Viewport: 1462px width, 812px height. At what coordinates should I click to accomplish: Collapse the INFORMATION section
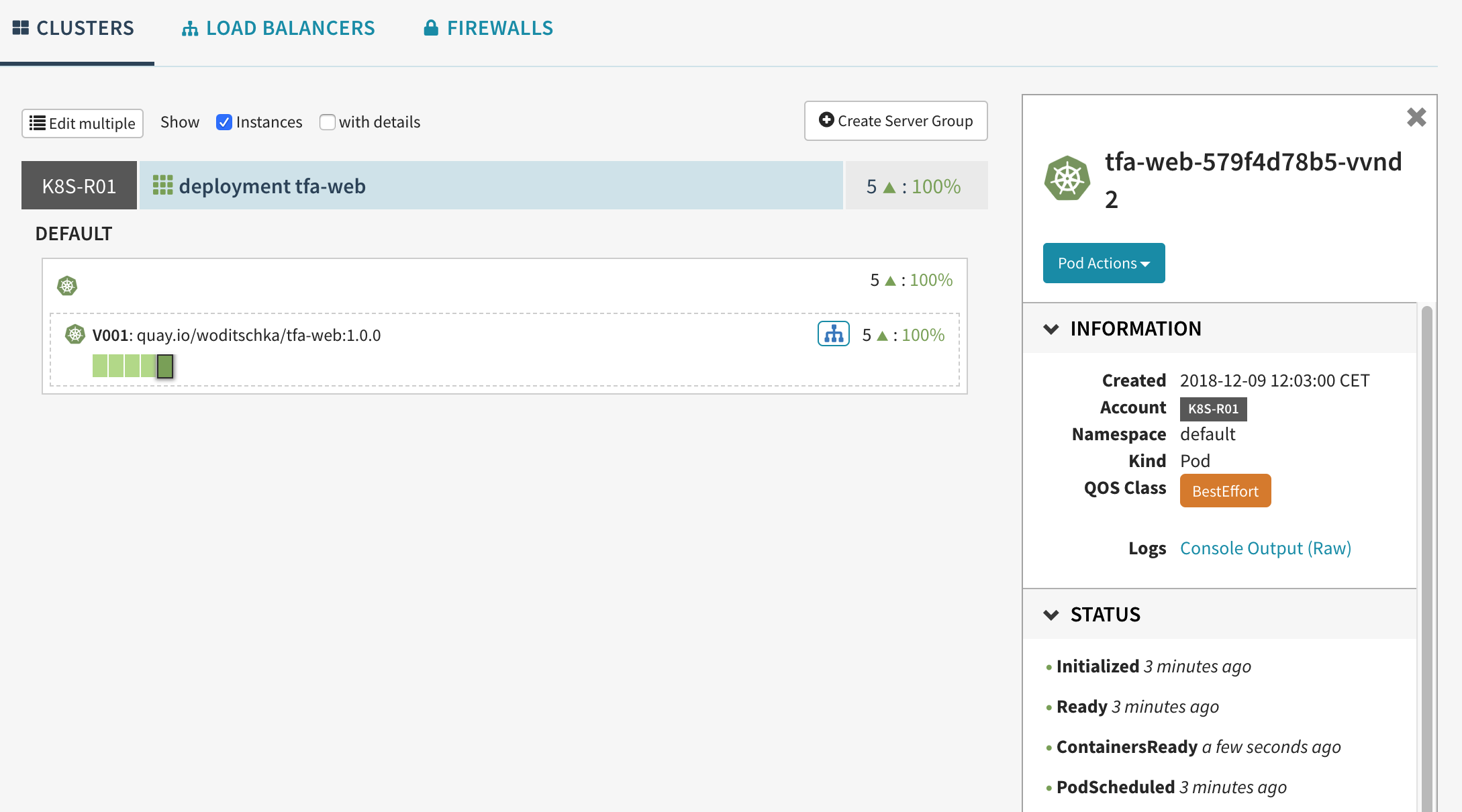coord(1051,329)
